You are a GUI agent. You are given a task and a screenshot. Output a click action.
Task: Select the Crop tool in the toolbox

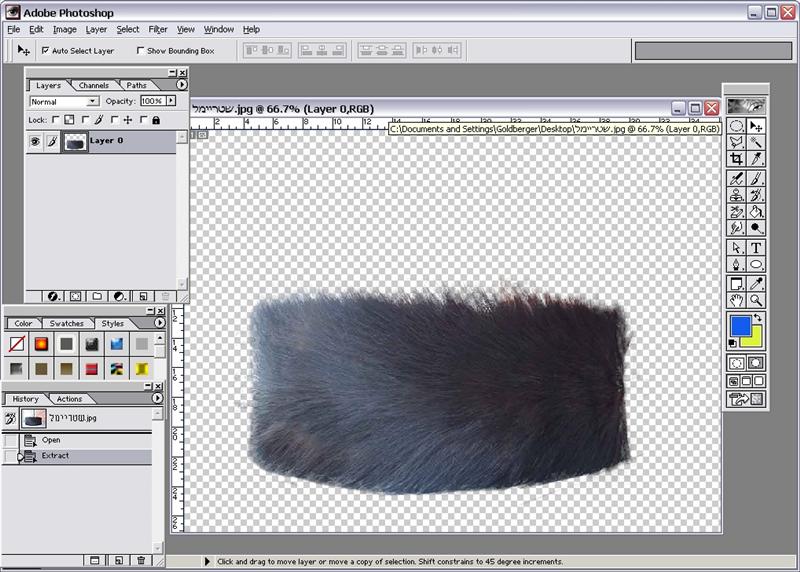[x=736, y=160]
